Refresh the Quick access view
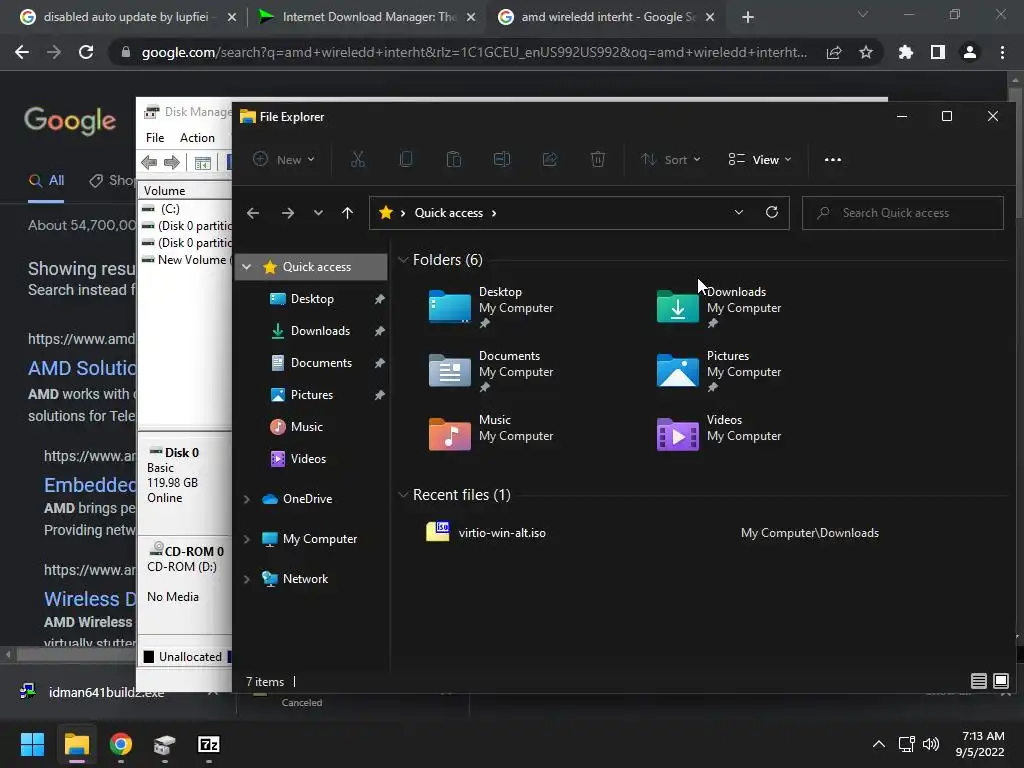This screenshot has width=1024, height=768. click(772, 212)
